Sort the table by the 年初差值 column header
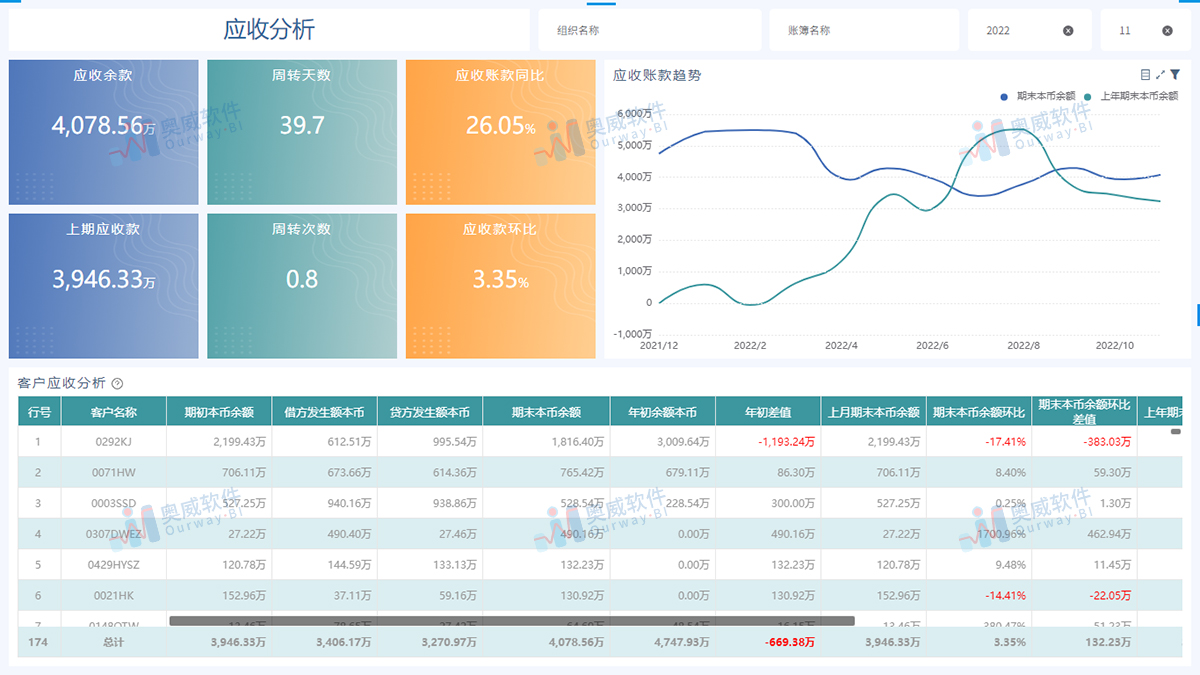 tap(770, 411)
